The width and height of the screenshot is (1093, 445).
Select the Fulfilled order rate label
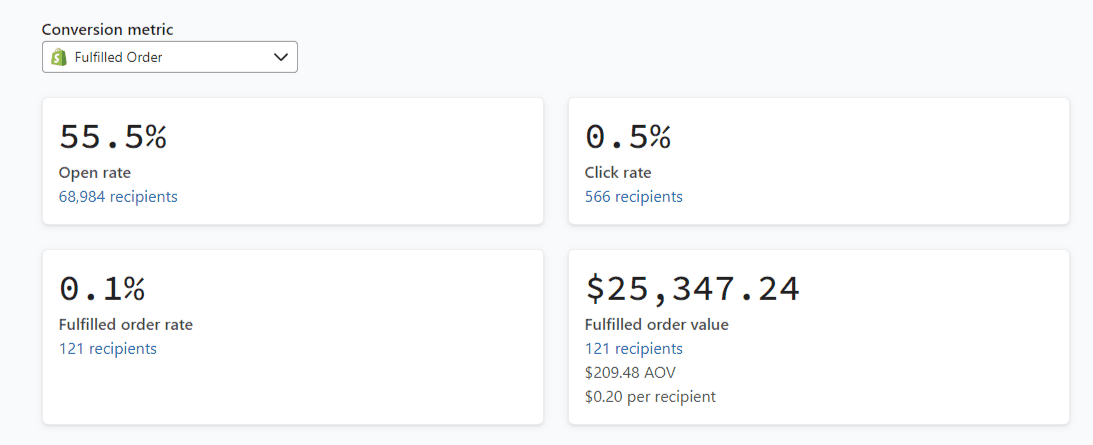[x=126, y=325]
